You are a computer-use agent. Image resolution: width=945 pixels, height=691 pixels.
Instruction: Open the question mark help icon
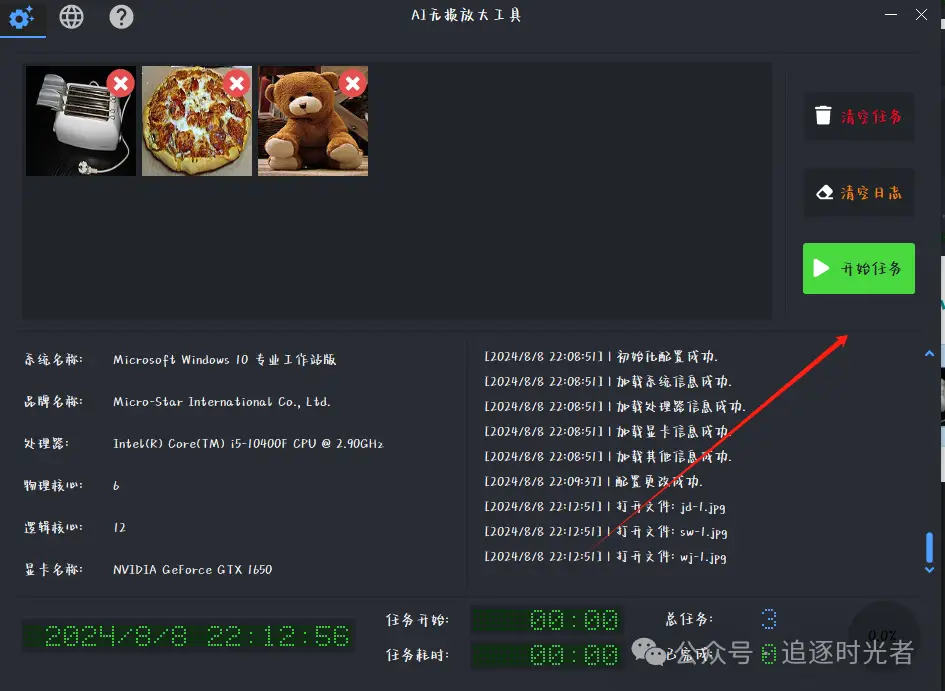[121, 16]
